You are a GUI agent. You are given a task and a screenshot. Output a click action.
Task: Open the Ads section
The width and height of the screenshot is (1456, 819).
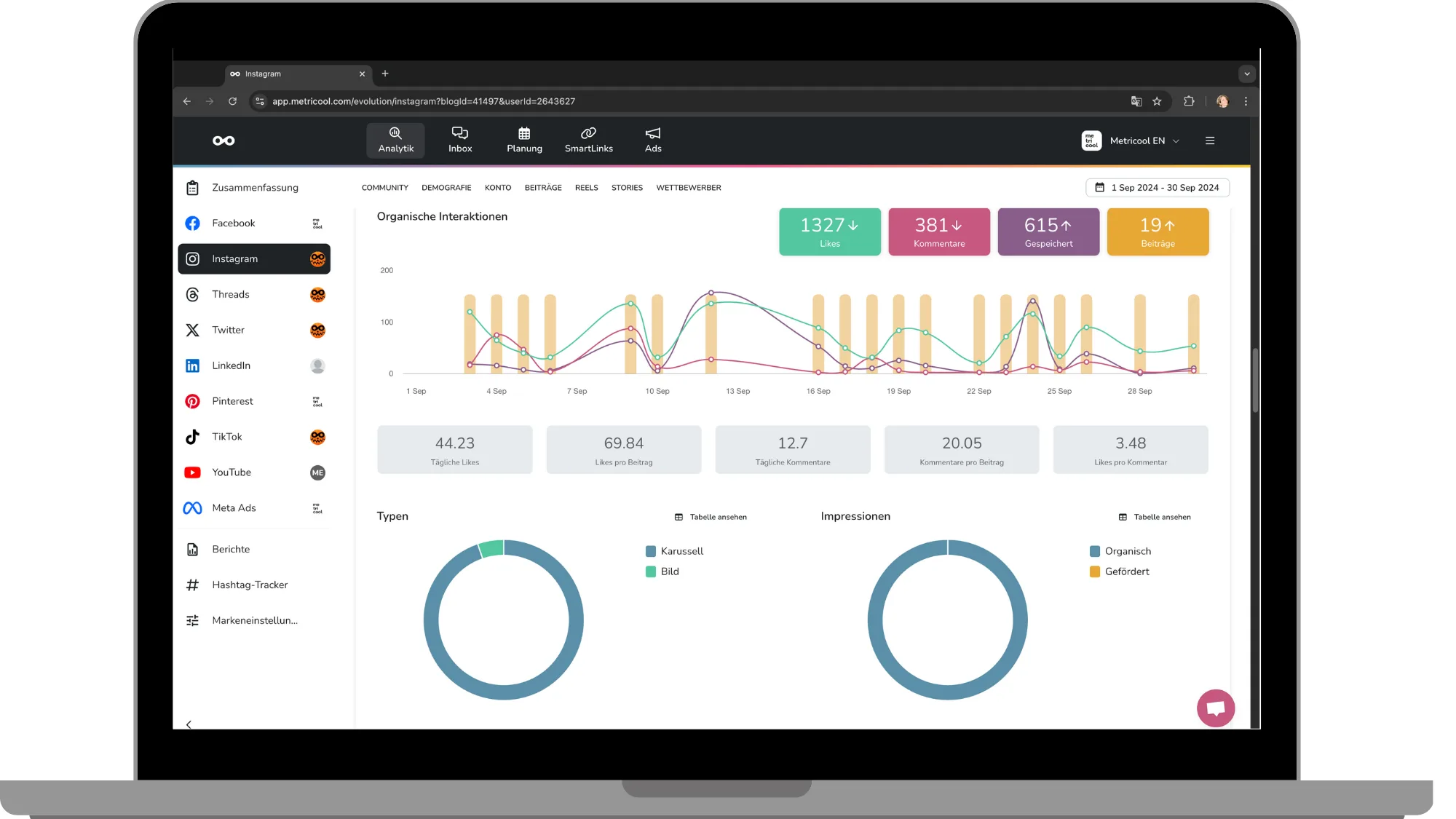tap(652, 141)
